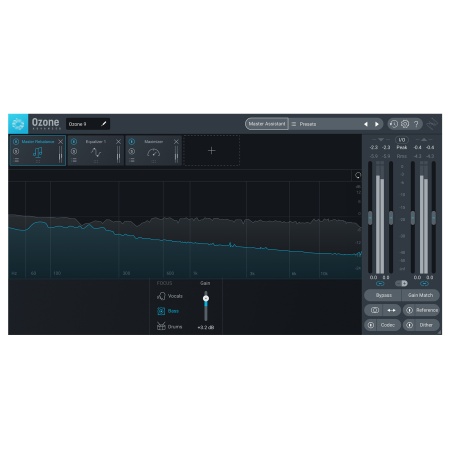Image resolution: width=450 pixels, height=450 pixels.
Task: Go to the previous preset
Action: (366, 124)
